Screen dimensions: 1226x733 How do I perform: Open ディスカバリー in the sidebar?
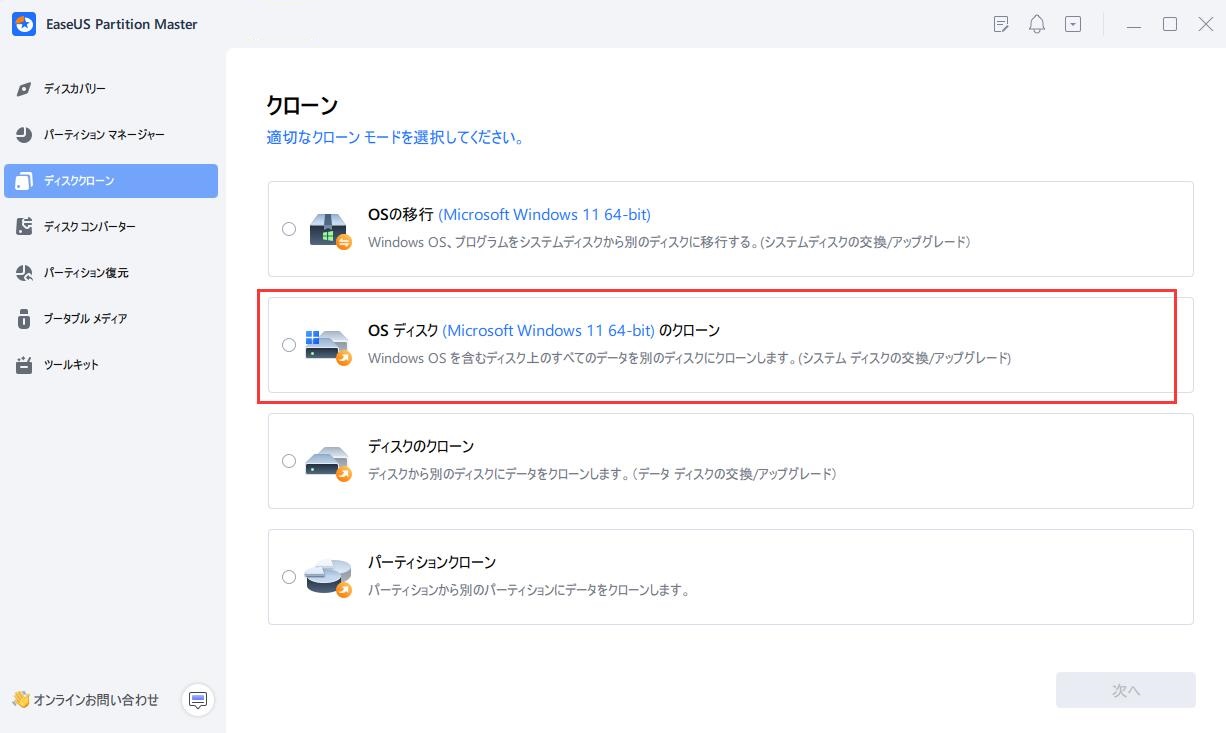tap(111, 89)
